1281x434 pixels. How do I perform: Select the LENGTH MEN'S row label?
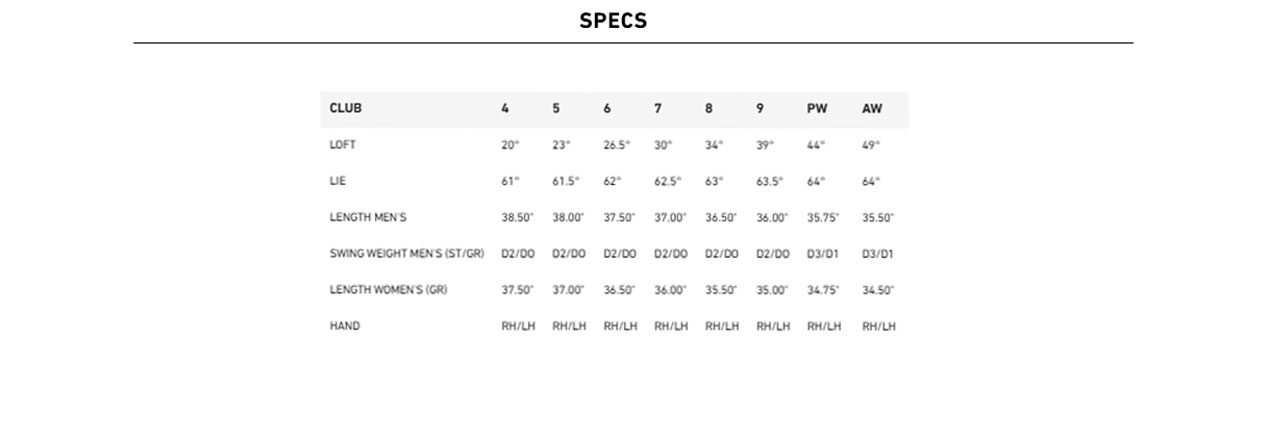click(368, 217)
